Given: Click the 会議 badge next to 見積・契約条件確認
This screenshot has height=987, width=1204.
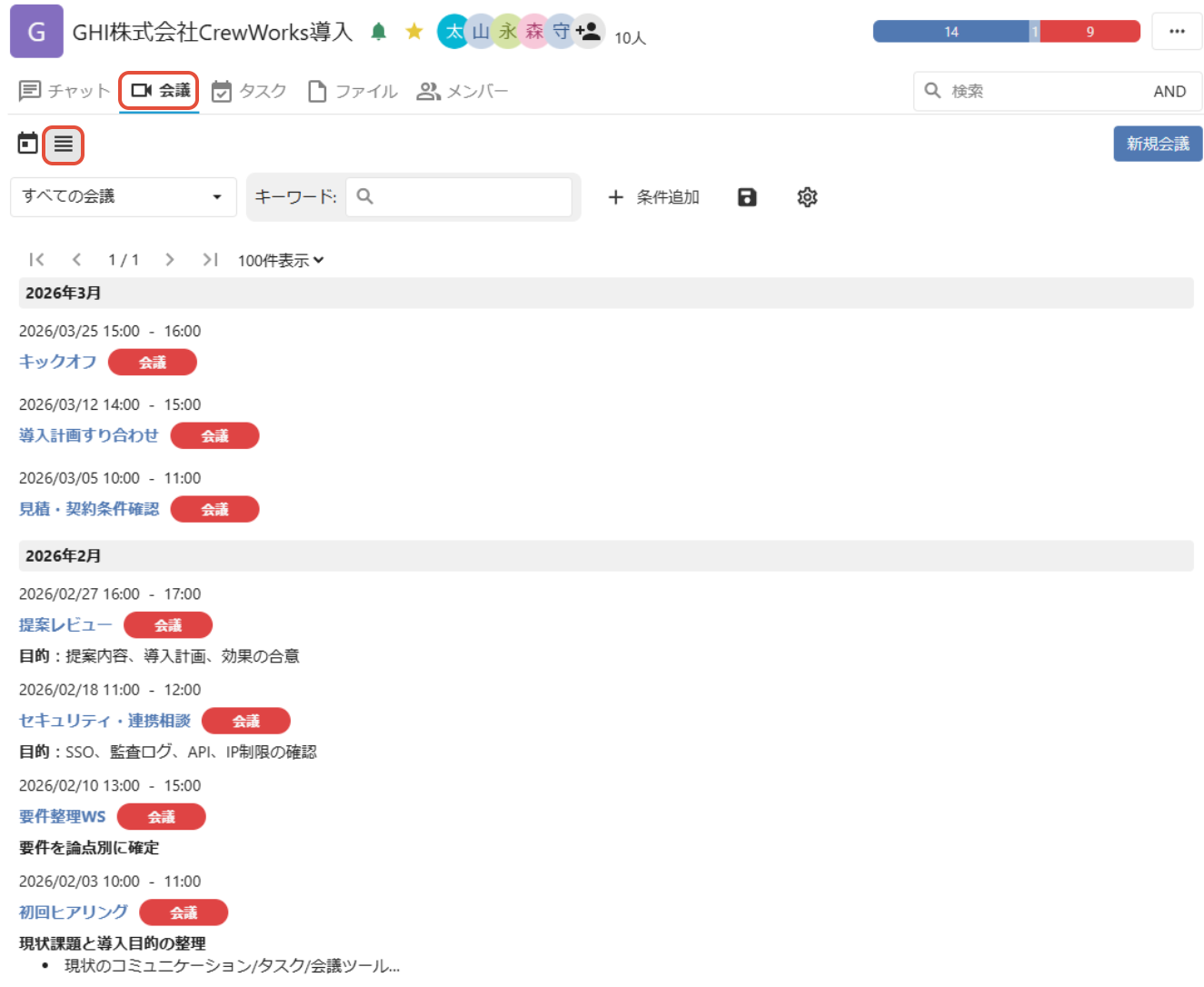Looking at the screenshot, I should (215, 510).
